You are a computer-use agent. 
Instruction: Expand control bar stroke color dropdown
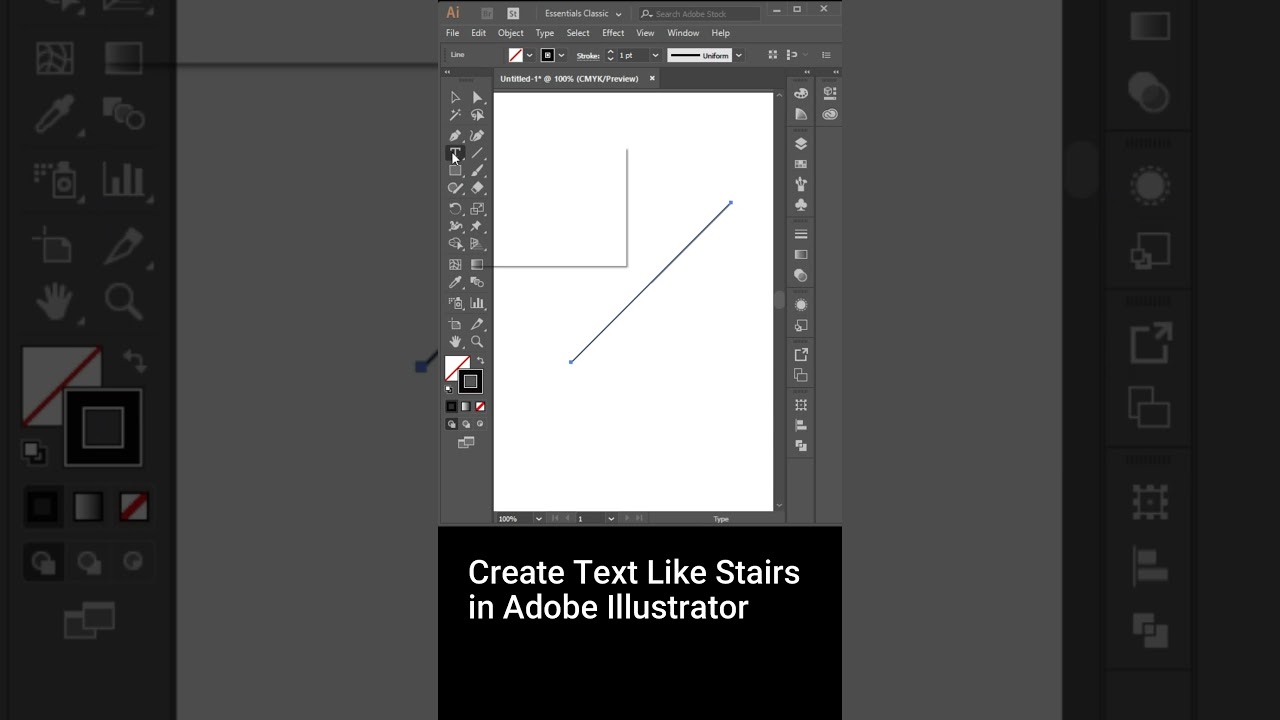click(561, 56)
